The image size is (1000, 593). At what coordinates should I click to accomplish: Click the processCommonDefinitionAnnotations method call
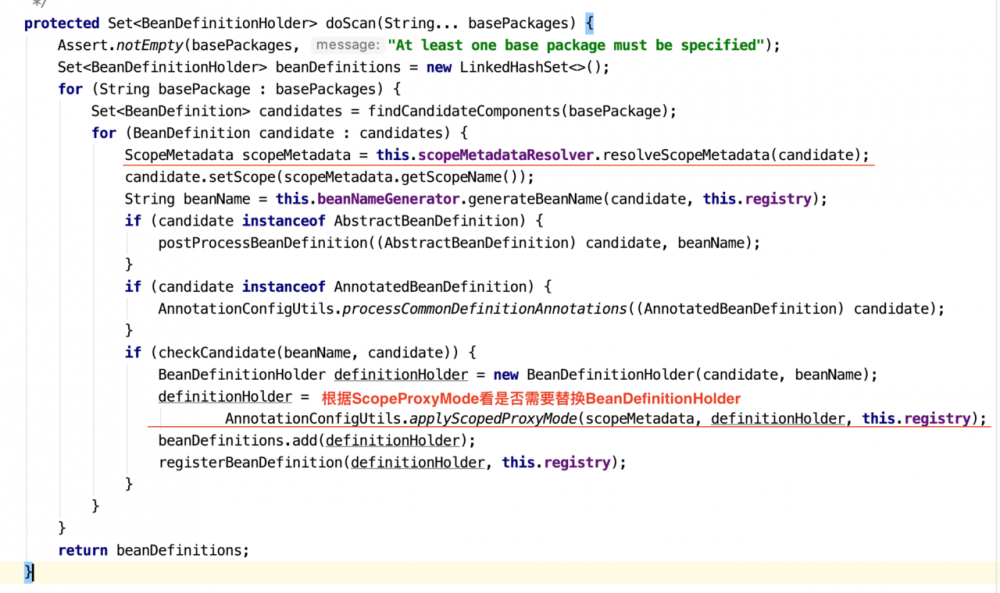[x=485, y=309]
